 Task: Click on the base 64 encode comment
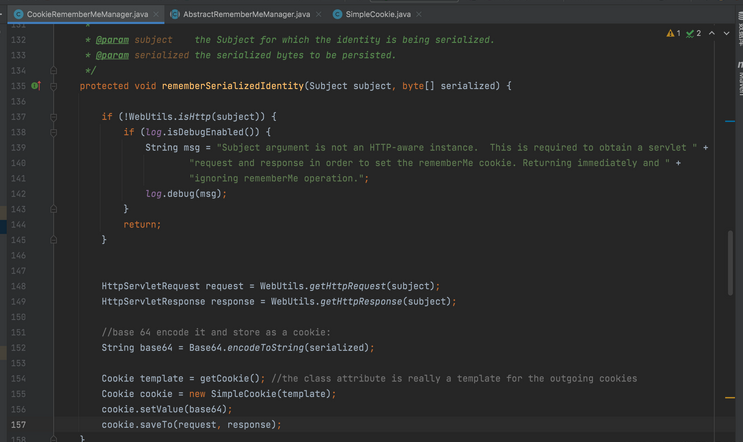coord(216,332)
